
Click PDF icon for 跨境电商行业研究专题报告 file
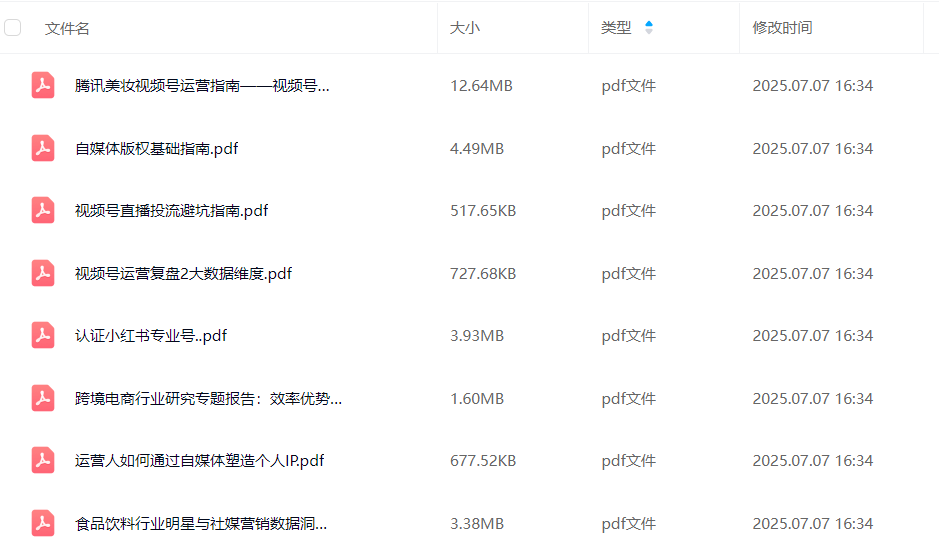point(43,399)
